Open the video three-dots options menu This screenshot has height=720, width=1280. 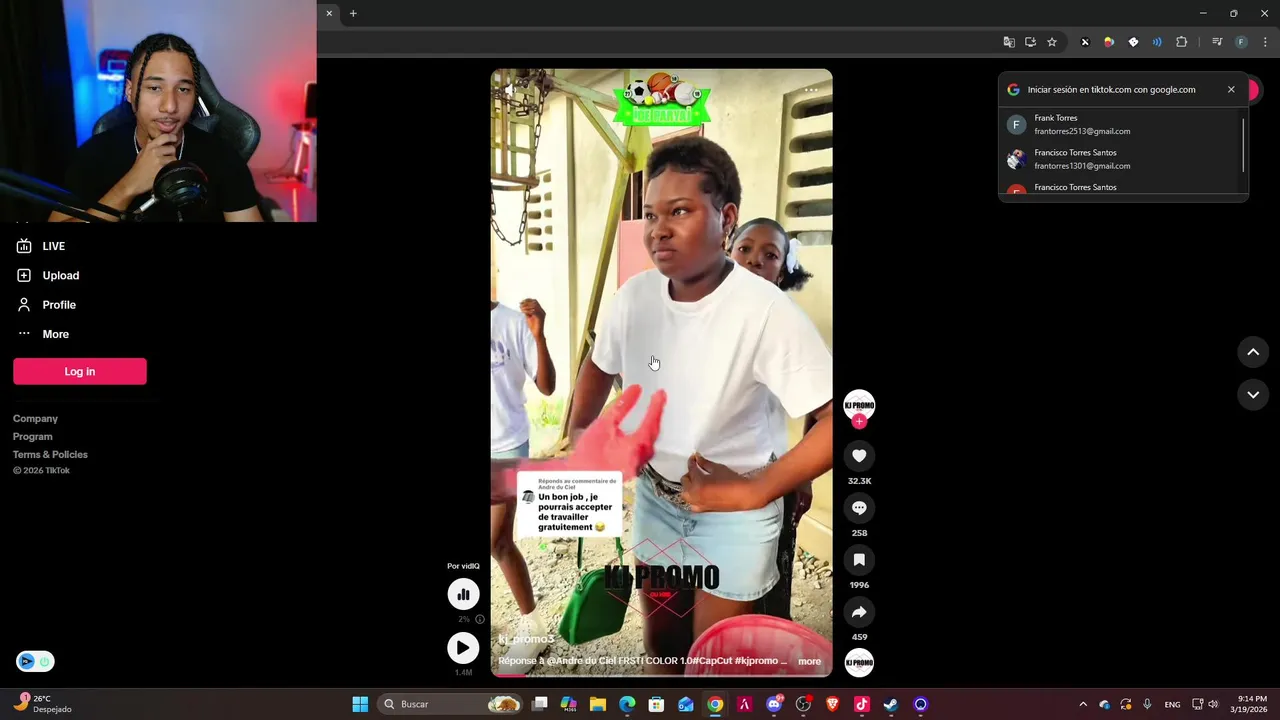tap(811, 90)
